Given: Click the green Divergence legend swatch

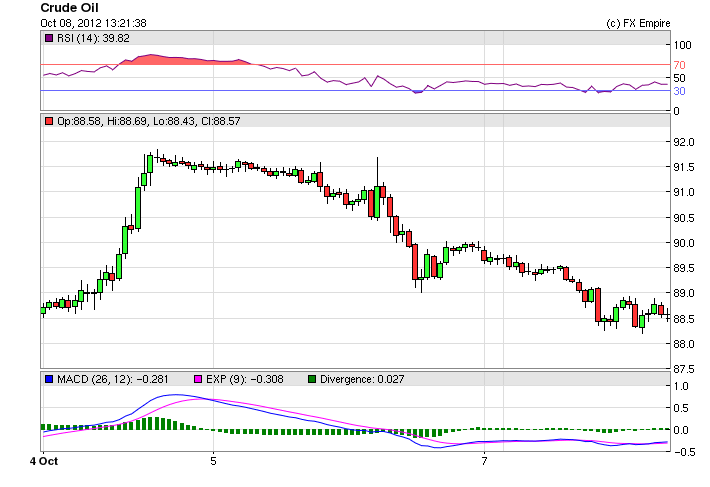Looking at the screenshot, I should (x=312, y=379).
